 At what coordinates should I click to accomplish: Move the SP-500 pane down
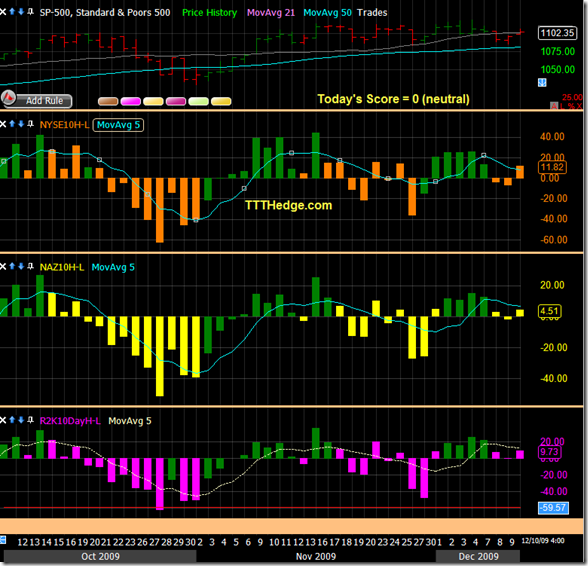coord(21,12)
